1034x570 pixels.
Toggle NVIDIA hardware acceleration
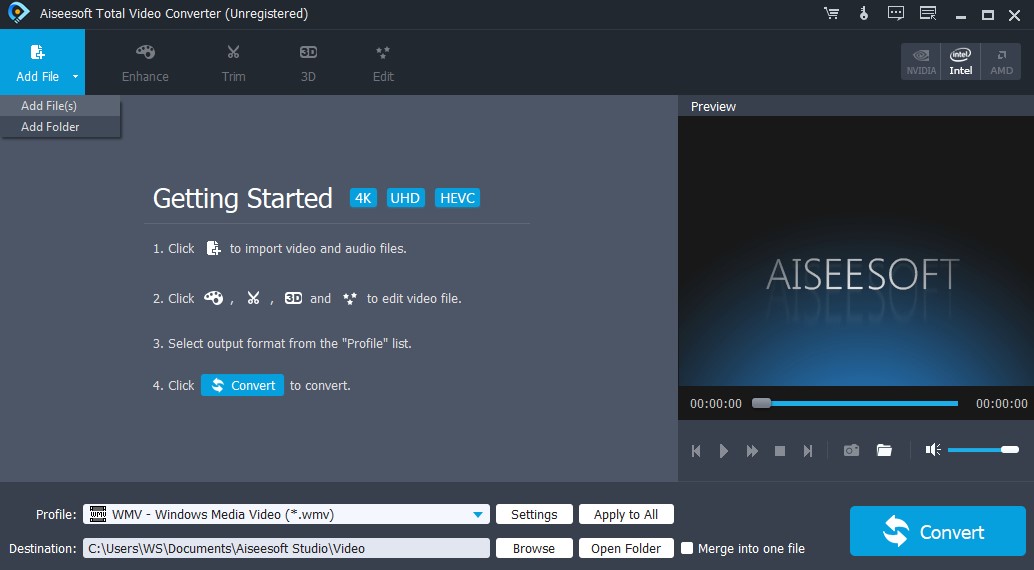(921, 61)
